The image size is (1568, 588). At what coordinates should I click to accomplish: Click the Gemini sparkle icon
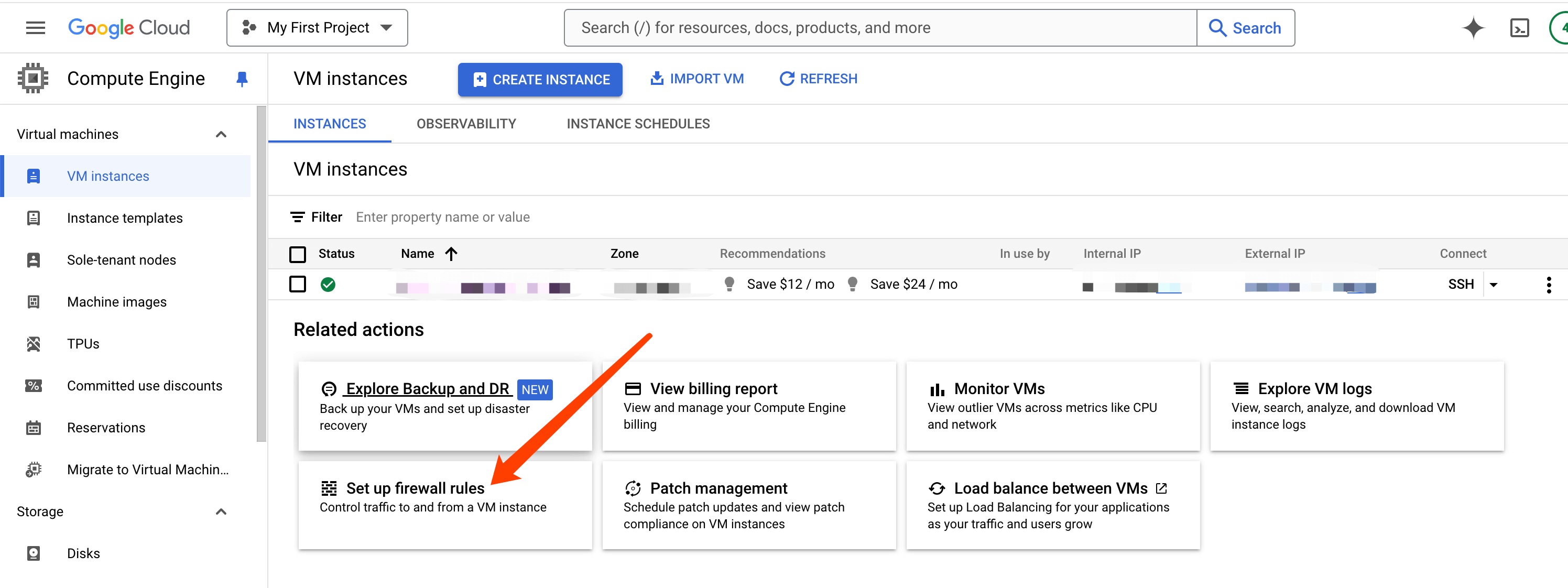tap(1473, 28)
